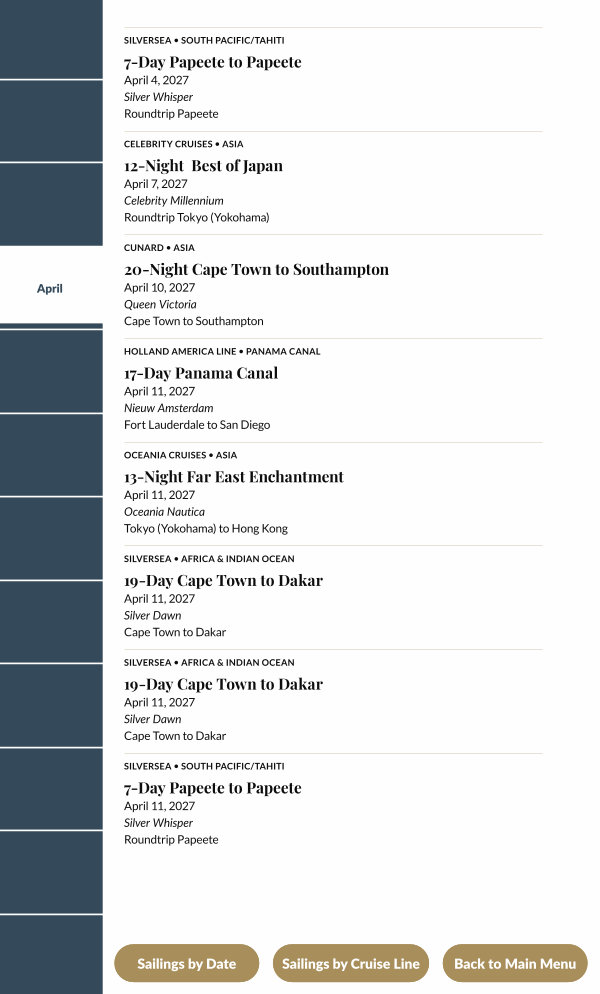This screenshot has width=600, height=994.
Task: Open 13-Night Far East Enchantment cruise
Action: (233, 477)
